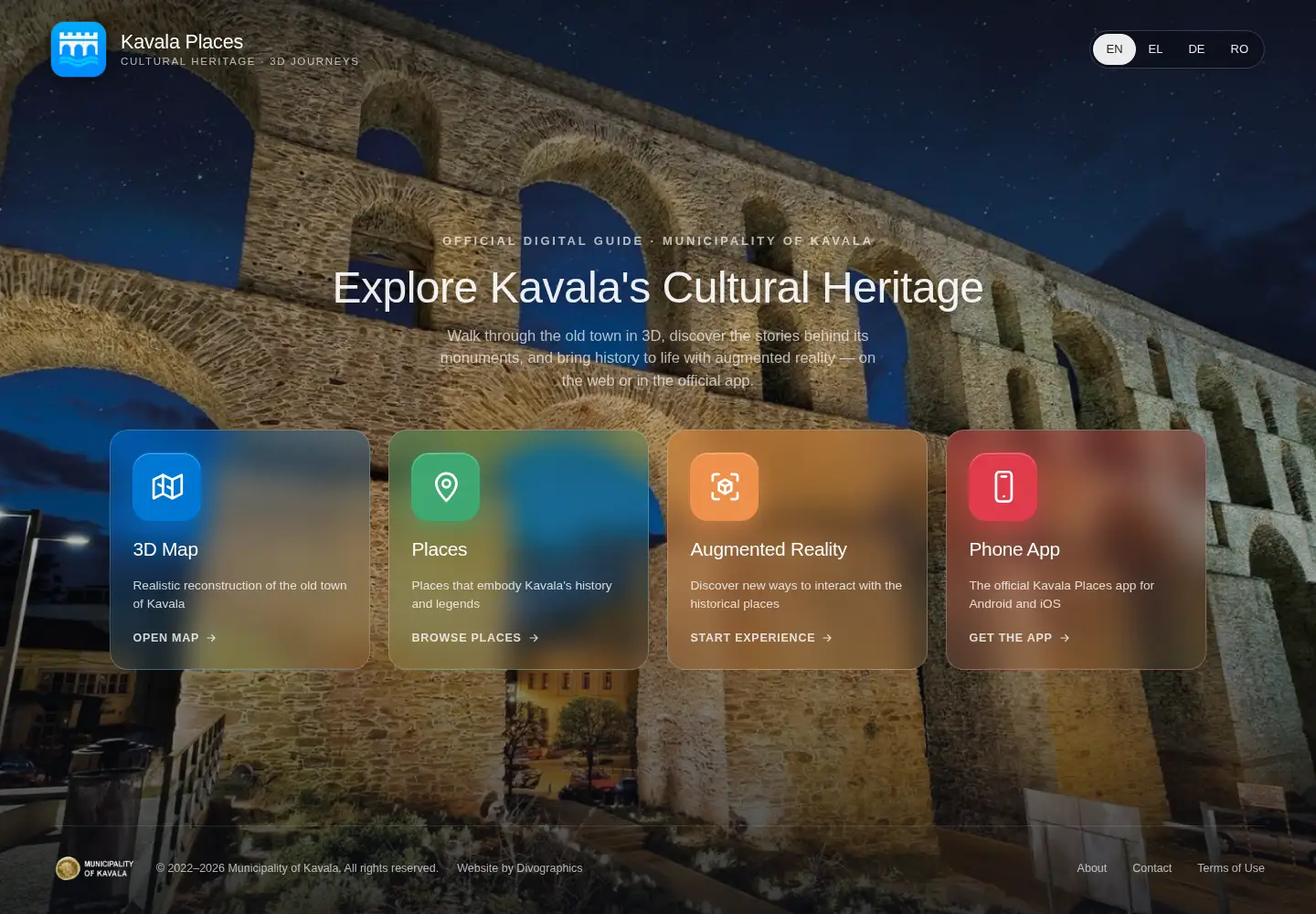Click 'Walk through the old town' intro paragraph

click(658, 358)
